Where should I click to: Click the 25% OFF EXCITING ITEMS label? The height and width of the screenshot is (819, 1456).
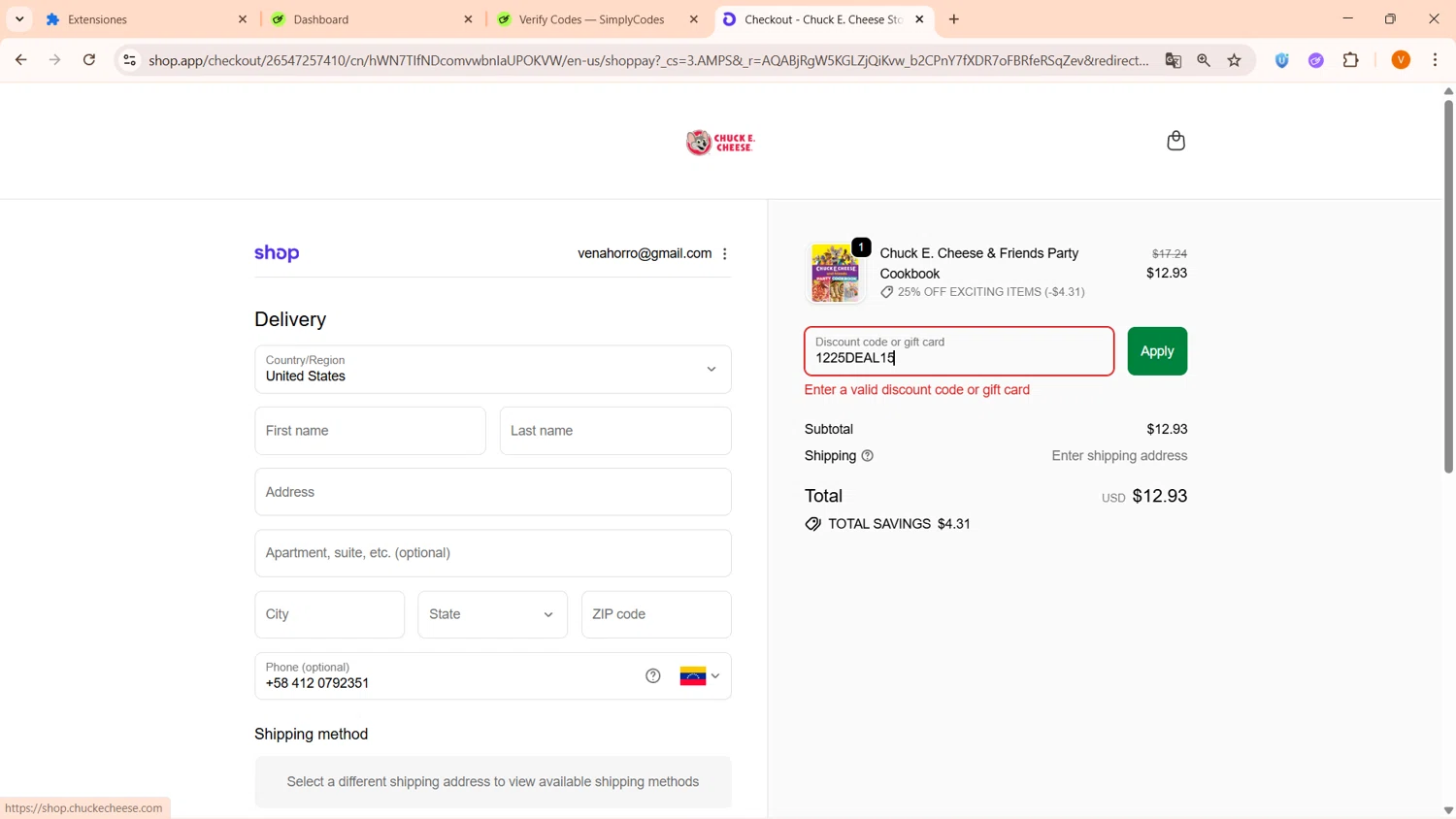pos(991,292)
